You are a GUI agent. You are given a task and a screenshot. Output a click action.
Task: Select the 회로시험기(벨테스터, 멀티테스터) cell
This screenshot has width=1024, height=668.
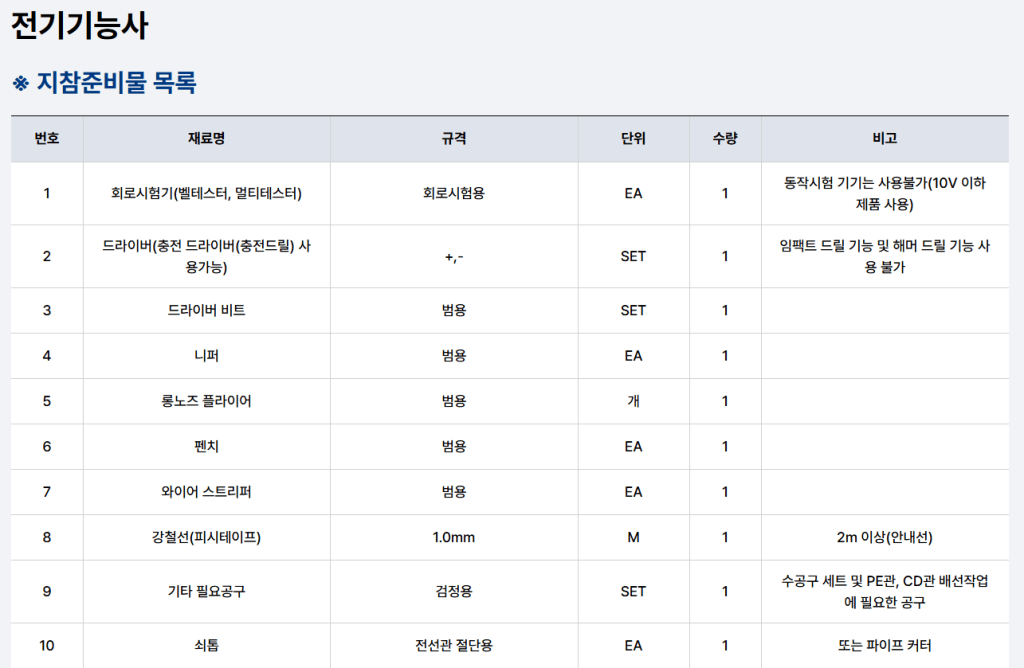(x=206, y=193)
